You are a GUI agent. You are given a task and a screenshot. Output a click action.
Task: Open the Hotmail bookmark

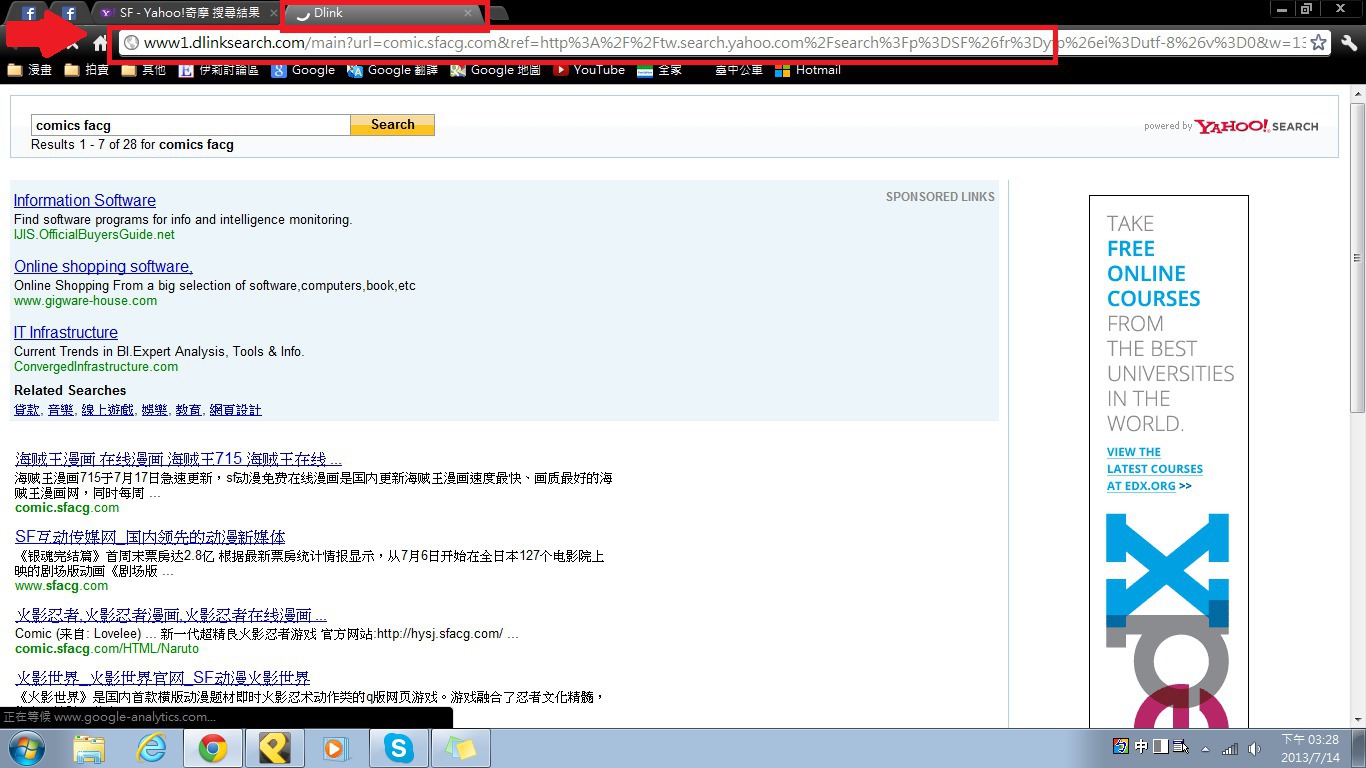(x=807, y=70)
